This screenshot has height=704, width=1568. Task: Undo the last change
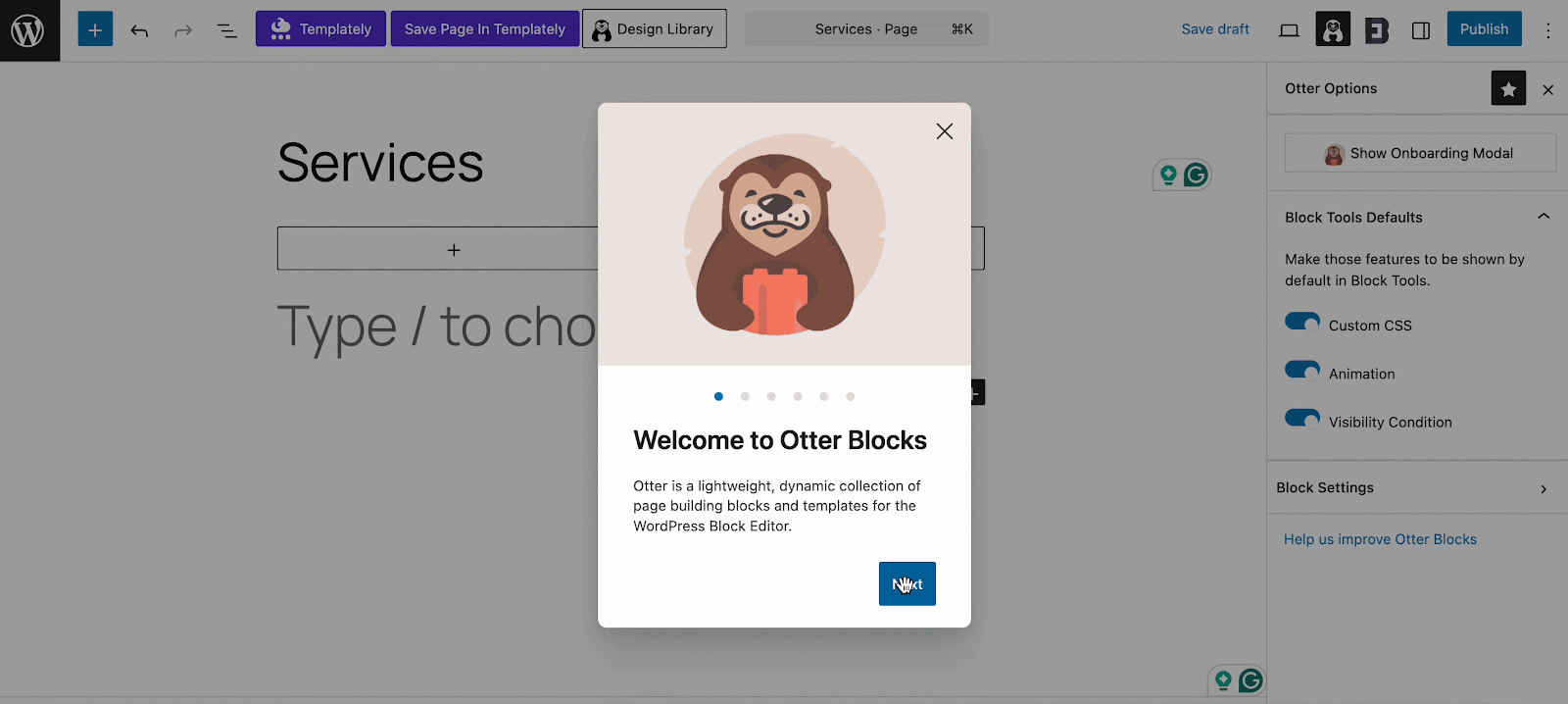pyautogui.click(x=139, y=30)
